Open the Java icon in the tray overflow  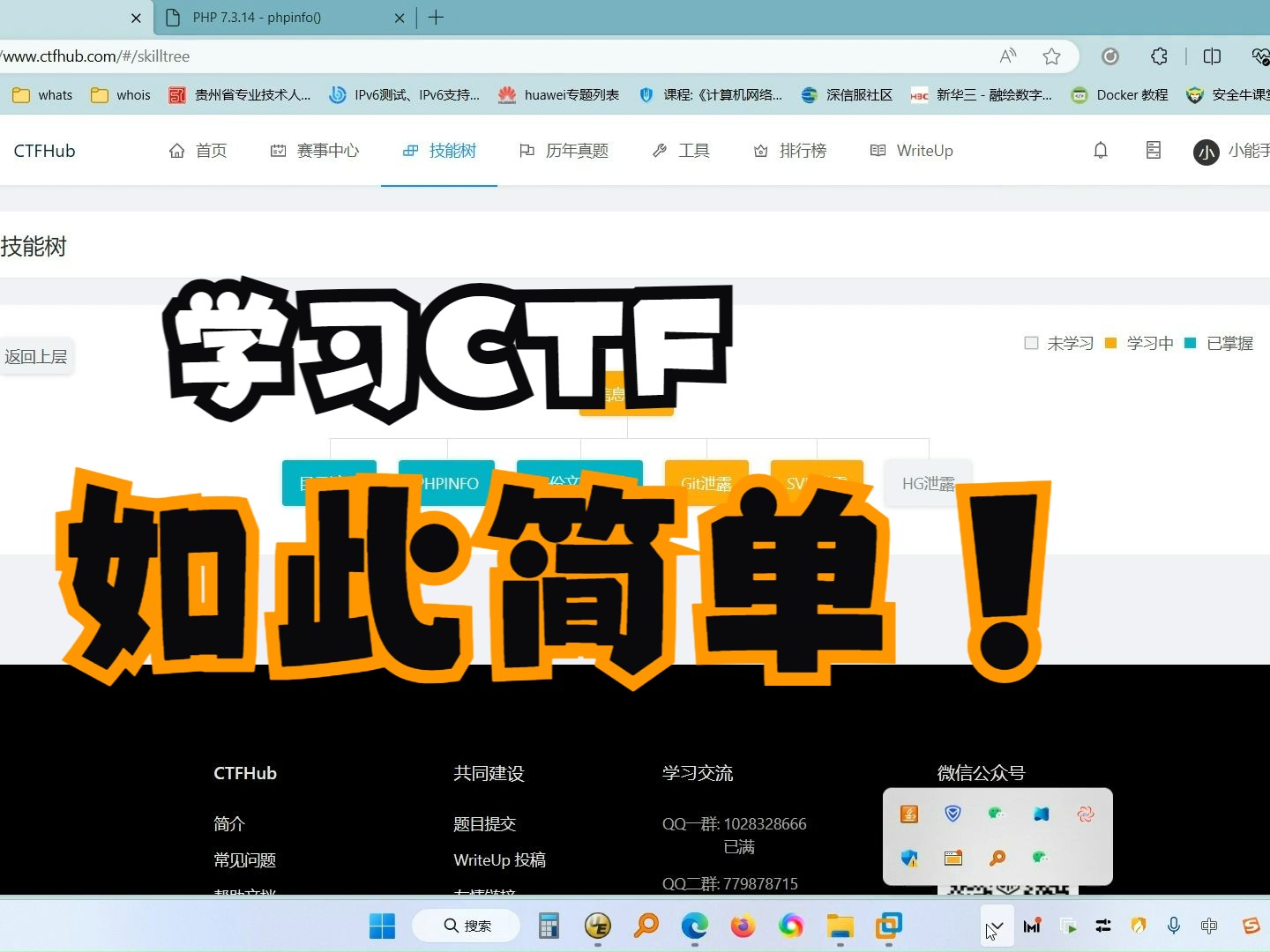click(x=909, y=814)
